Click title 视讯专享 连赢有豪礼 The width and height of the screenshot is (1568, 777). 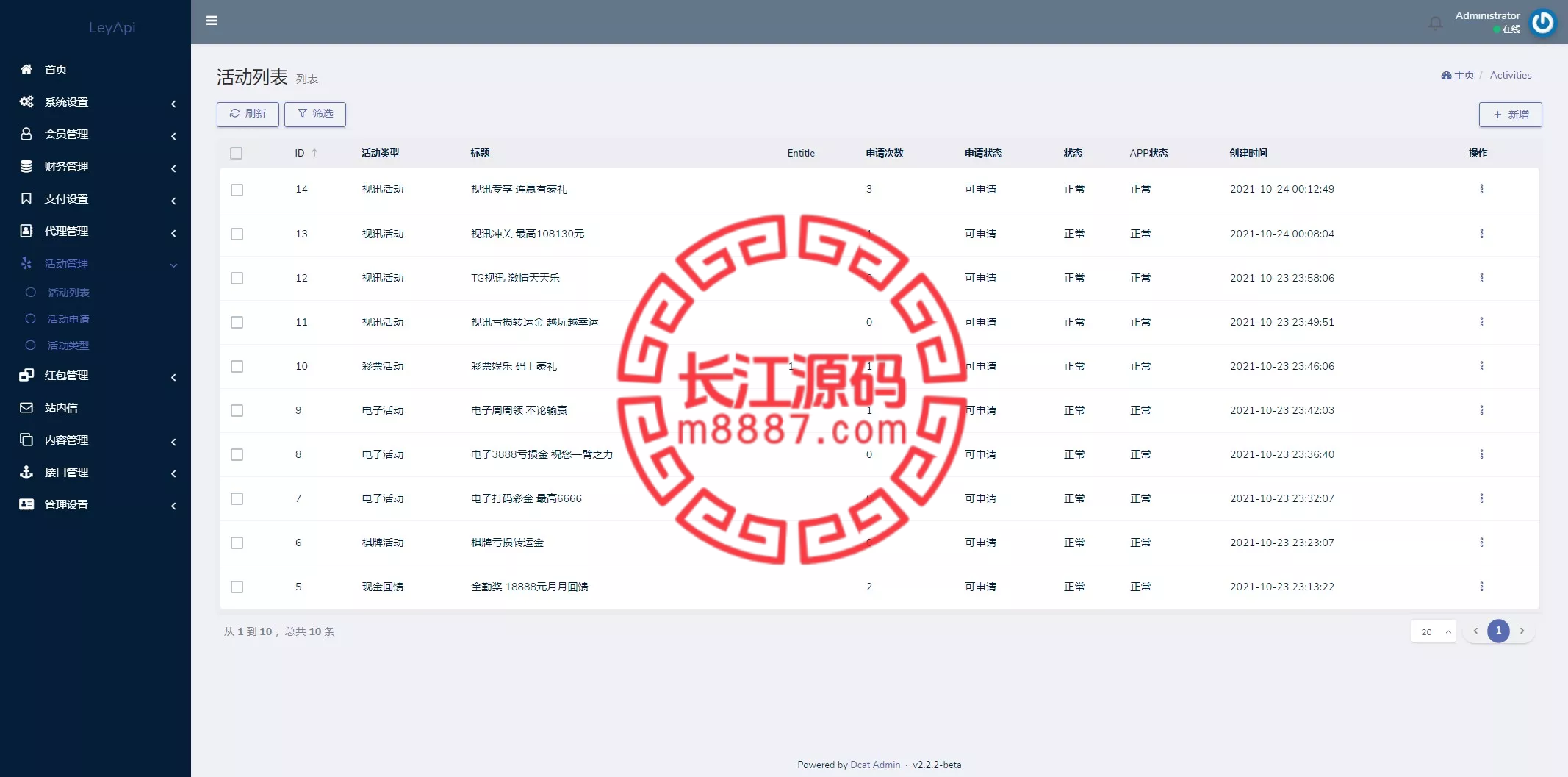[519, 189]
